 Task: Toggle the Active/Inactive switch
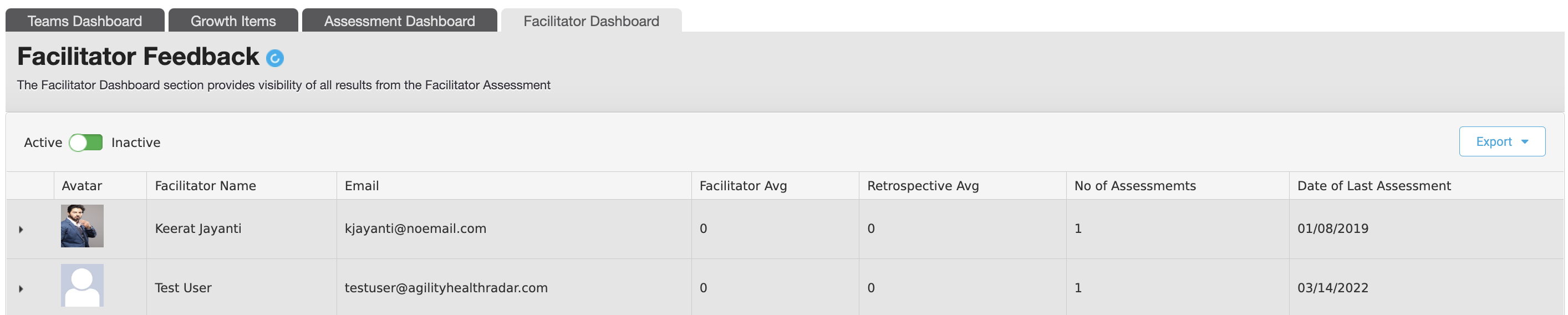coord(86,143)
